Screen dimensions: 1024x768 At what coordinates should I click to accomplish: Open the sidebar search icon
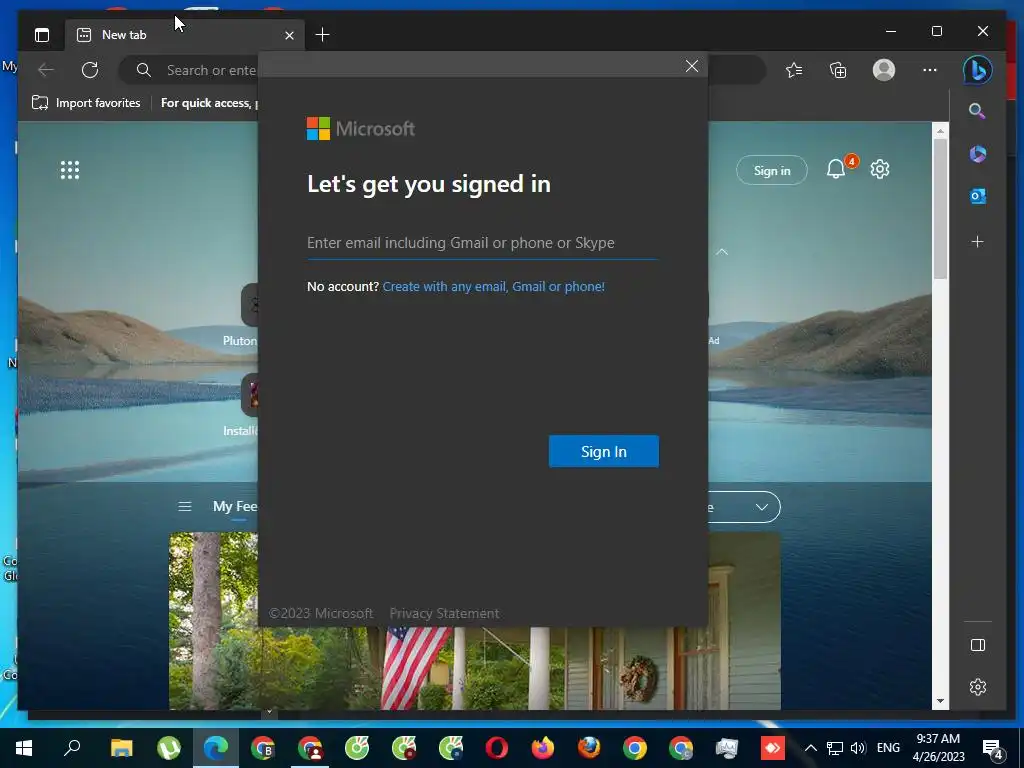pyautogui.click(x=977, y=111)
